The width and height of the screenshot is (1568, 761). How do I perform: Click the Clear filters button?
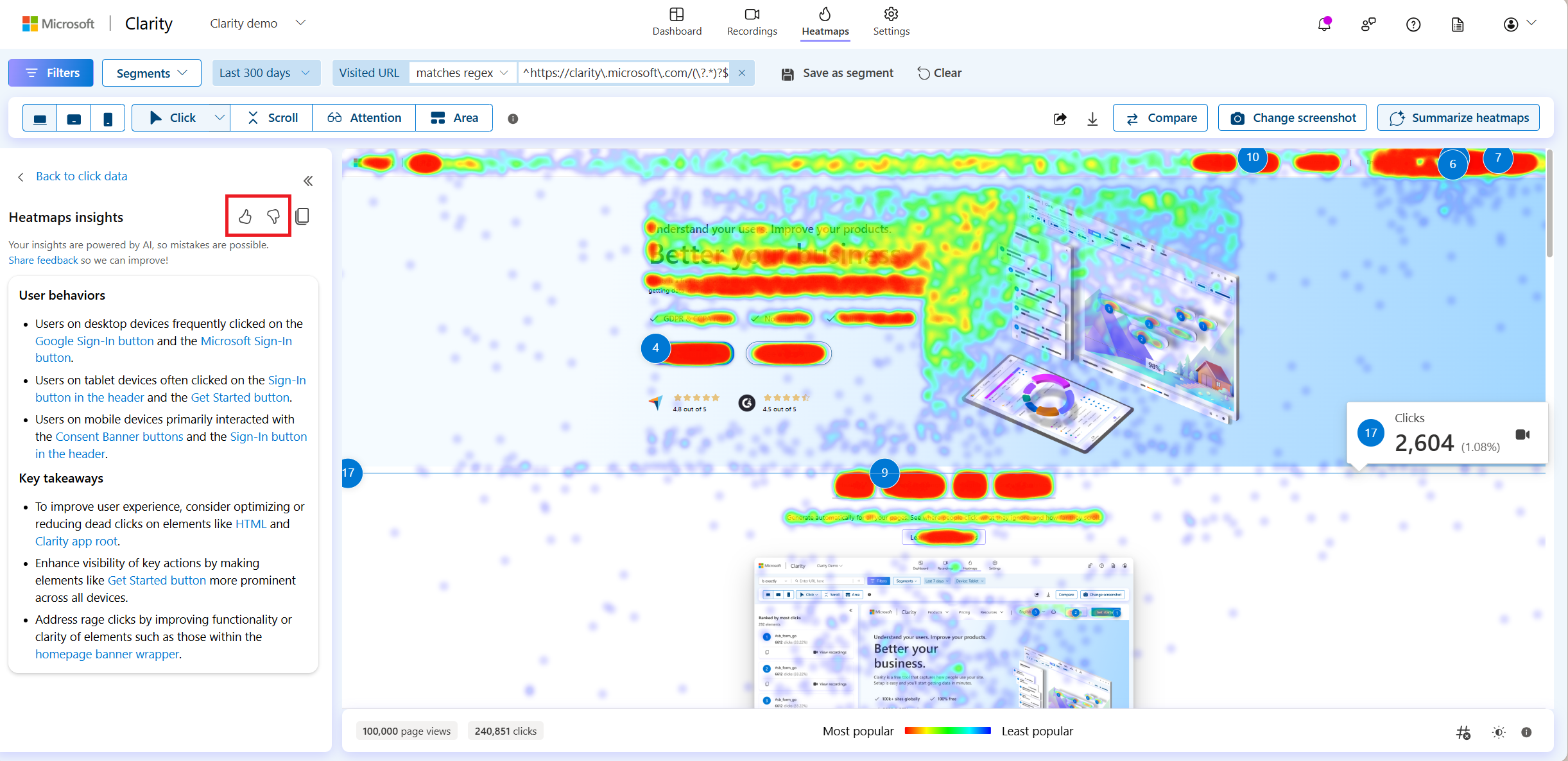[x=940, y=73]
